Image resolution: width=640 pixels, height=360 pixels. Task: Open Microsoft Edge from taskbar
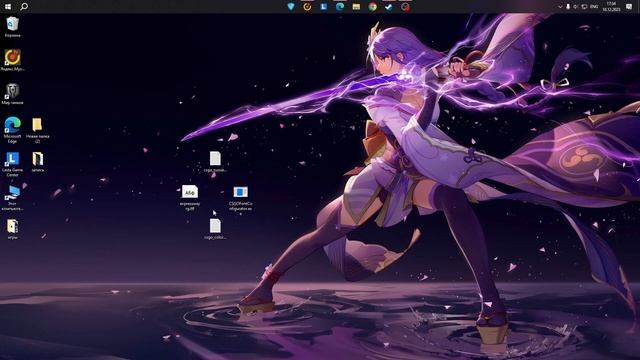pos(340,7)
